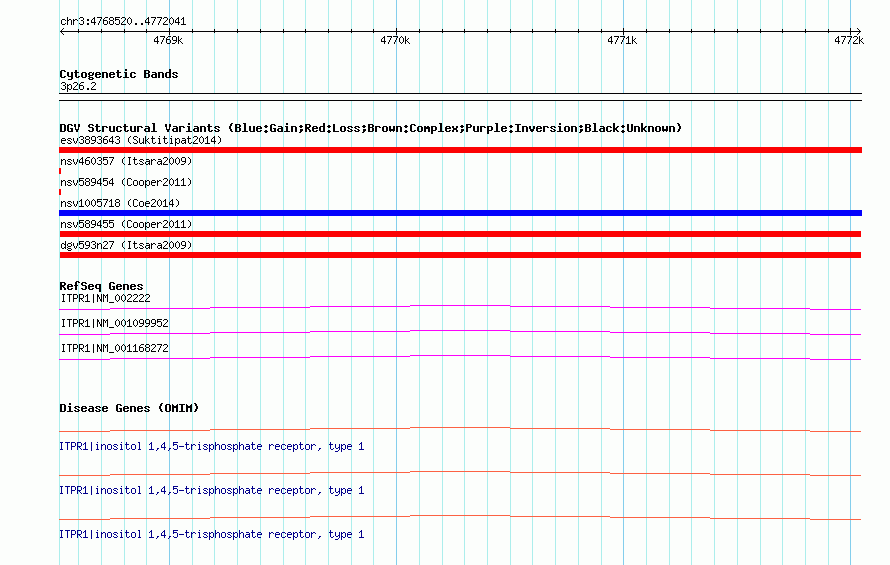Viewport: 890px width, 565px height.
Task: Click the blue gain bar for nsv1005718
Action: (x=460, y=213)
